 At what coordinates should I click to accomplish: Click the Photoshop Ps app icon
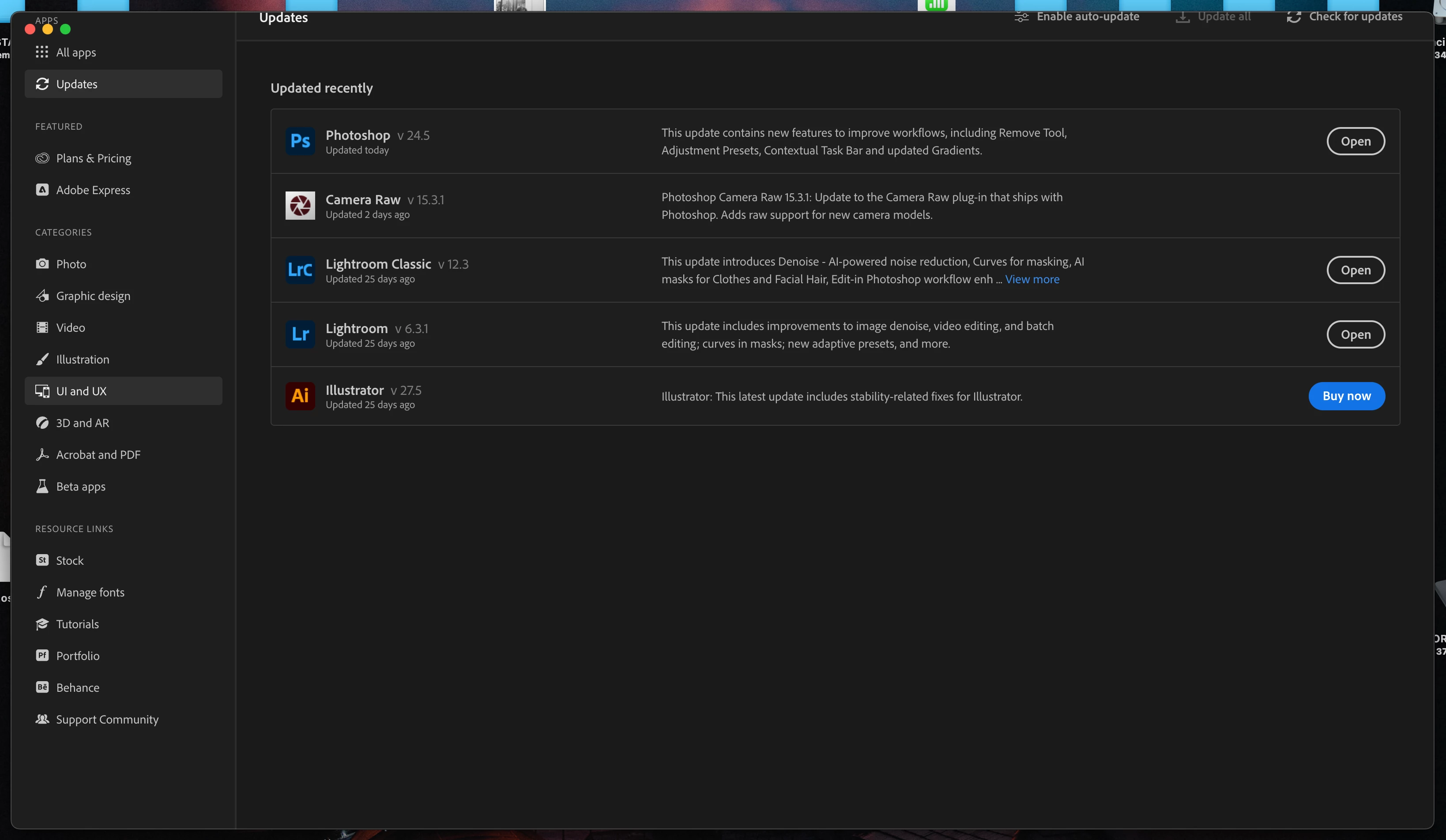coord(300,141)
